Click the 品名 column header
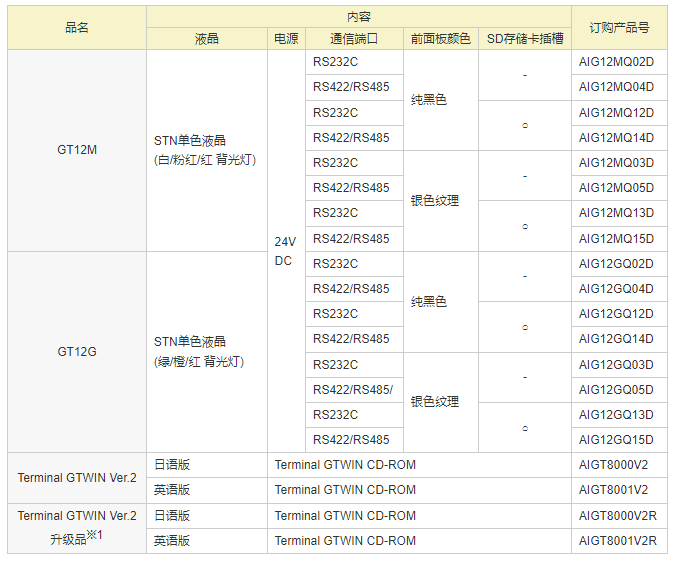This screenshot has height=562, width=678. [77, 28]
